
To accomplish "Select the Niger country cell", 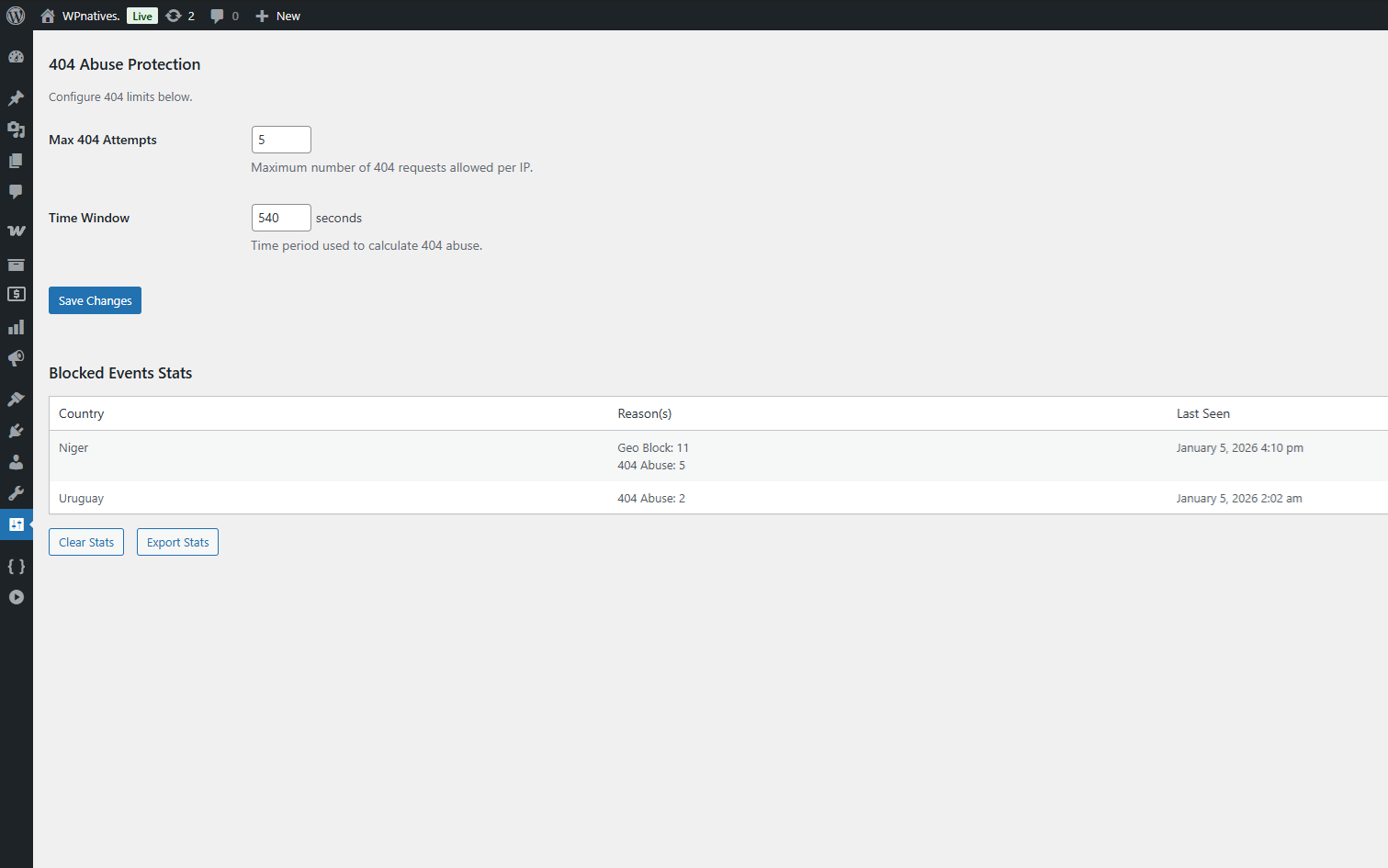I will click(73, 447).
